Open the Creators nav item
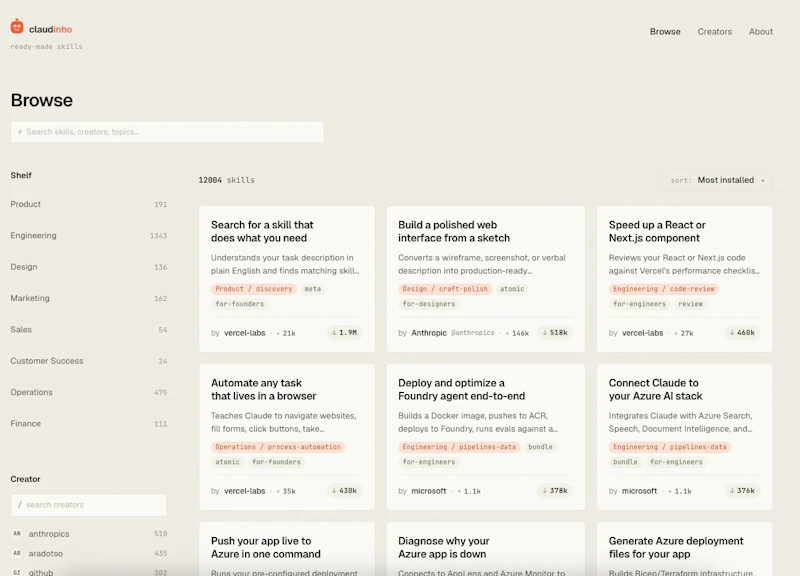 coord(714,32)
